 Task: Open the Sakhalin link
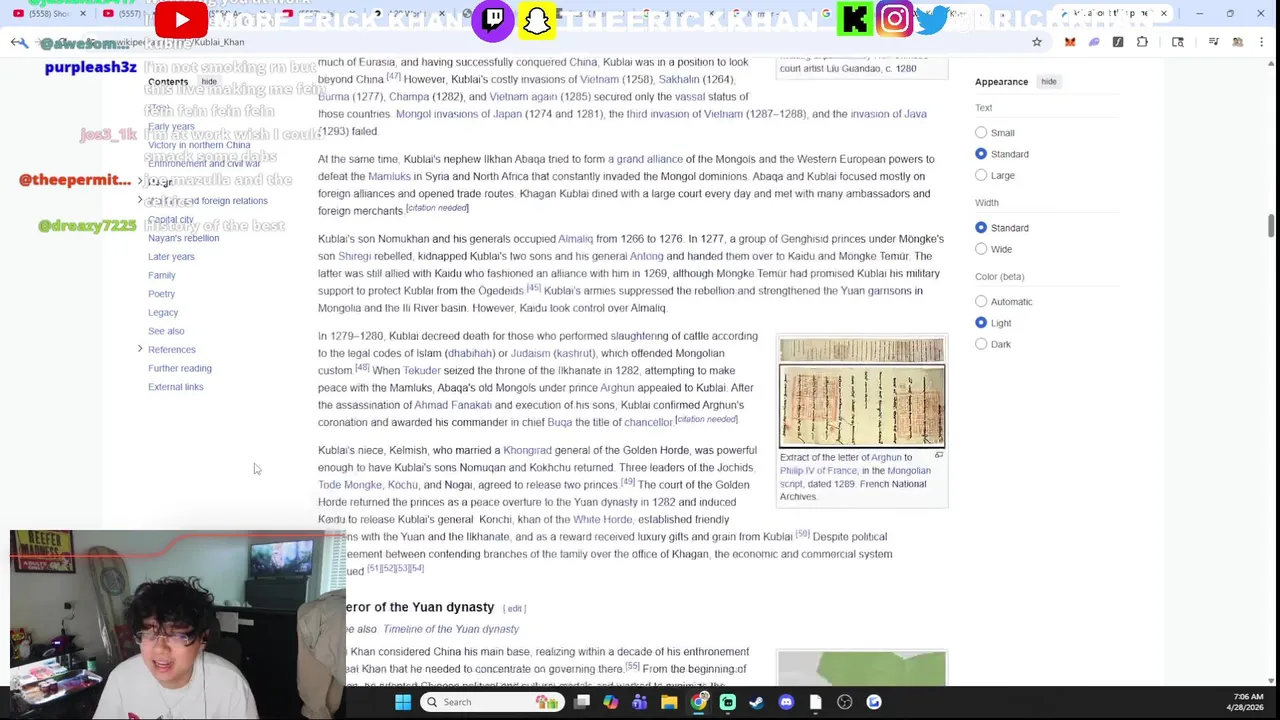tap(678, 79)
